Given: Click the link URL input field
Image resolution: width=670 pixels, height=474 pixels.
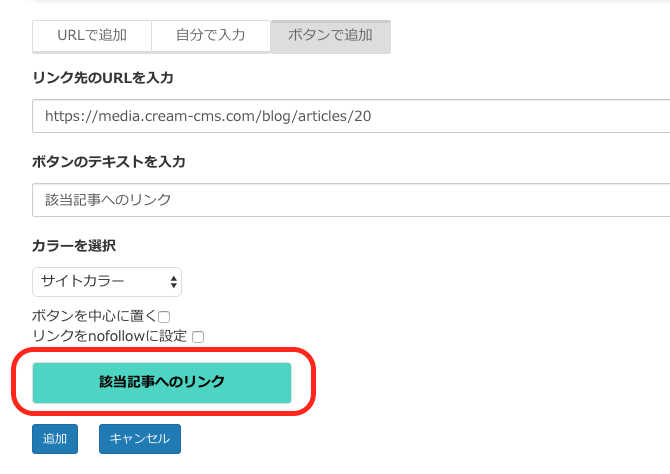Looking at the screenshot, I should click(x=351, y=116).
